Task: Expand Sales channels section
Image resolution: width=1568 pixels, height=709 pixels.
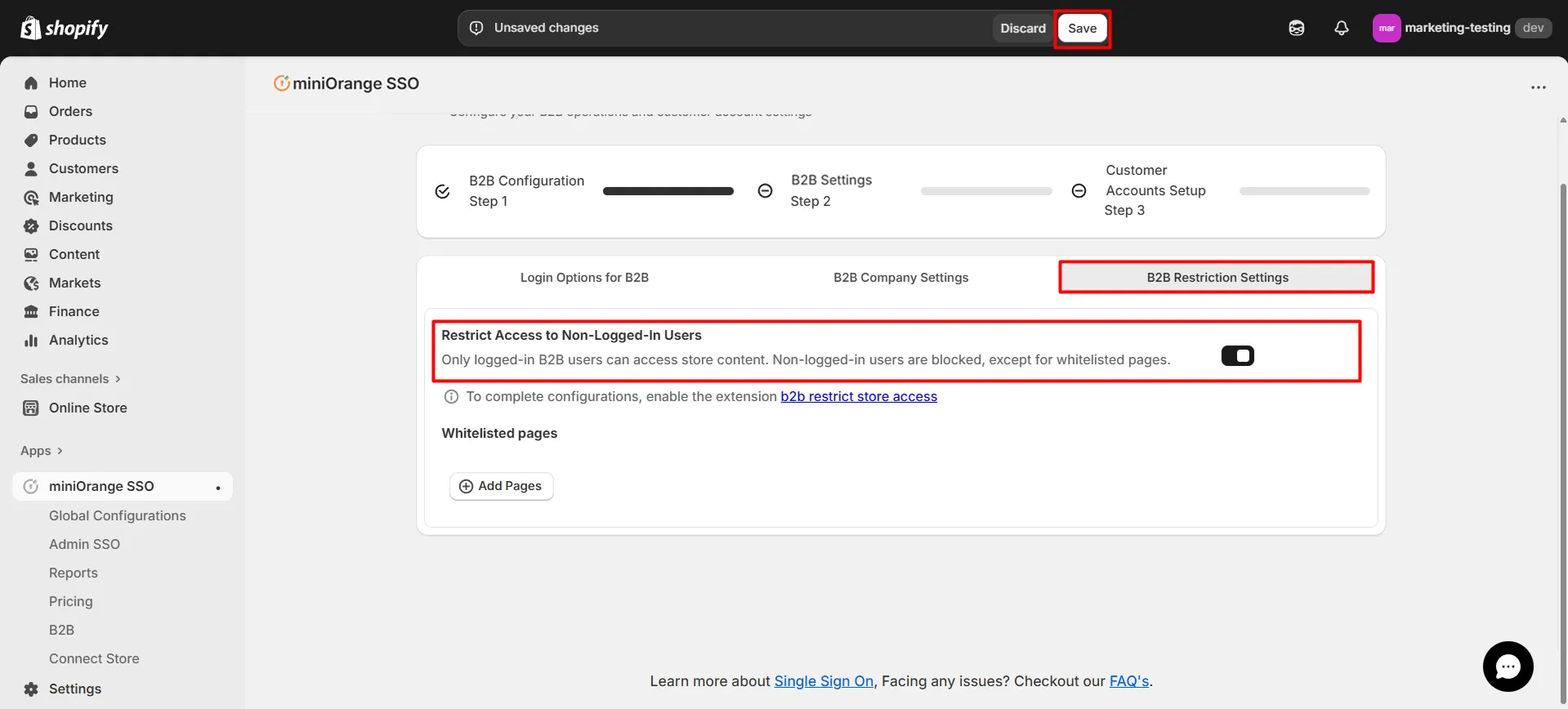Action: (x=70, y=379)
